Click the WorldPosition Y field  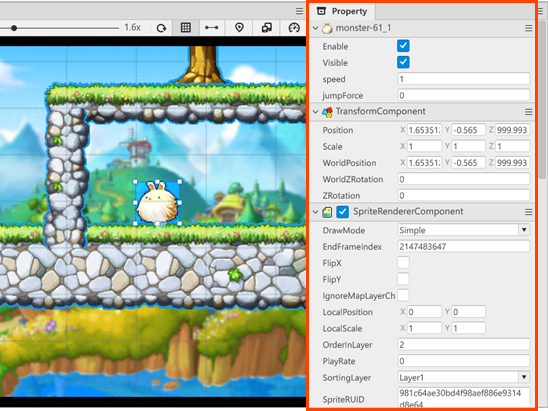469,163
